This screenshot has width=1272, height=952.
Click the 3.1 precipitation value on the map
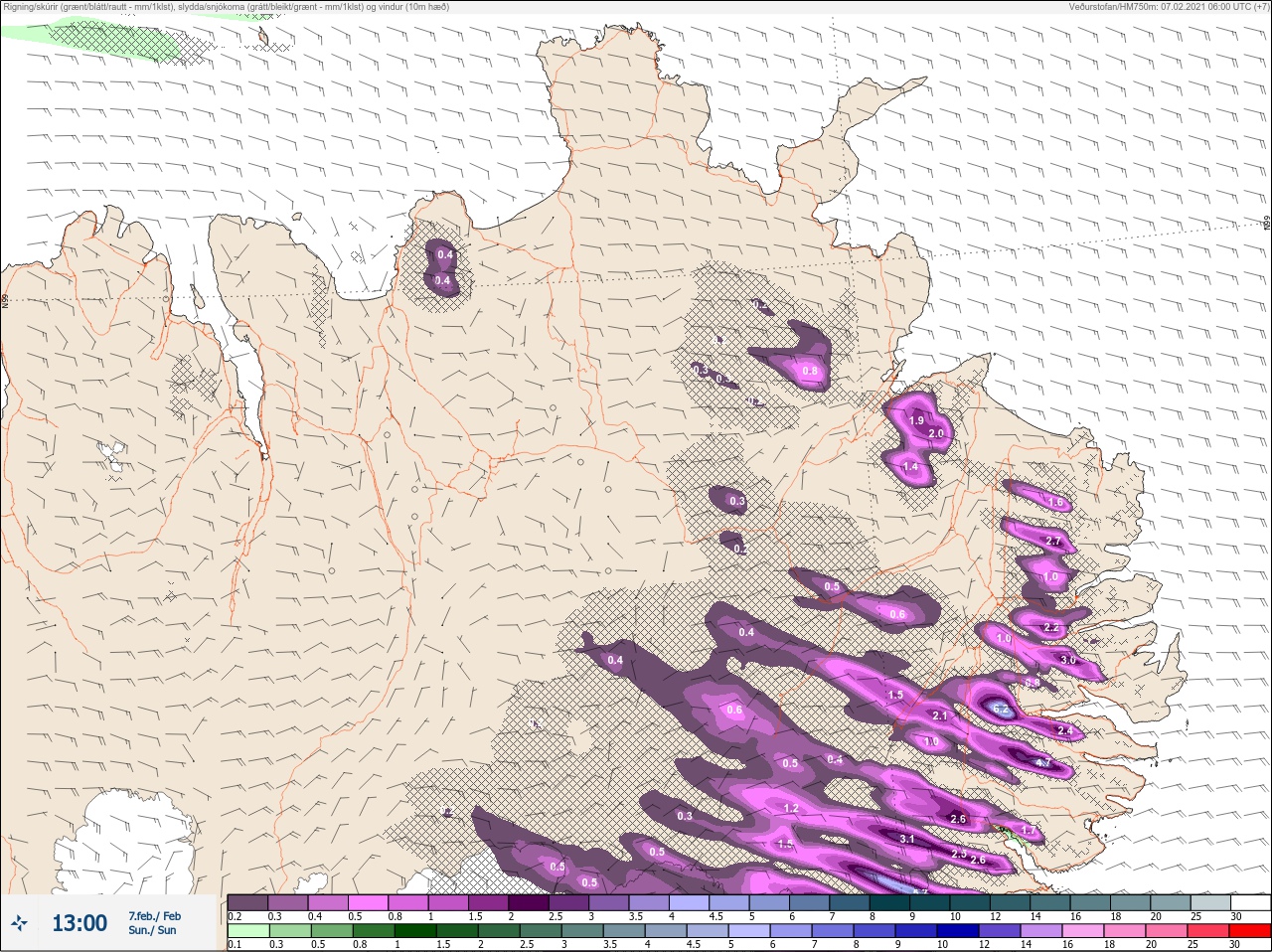[907, 839]
